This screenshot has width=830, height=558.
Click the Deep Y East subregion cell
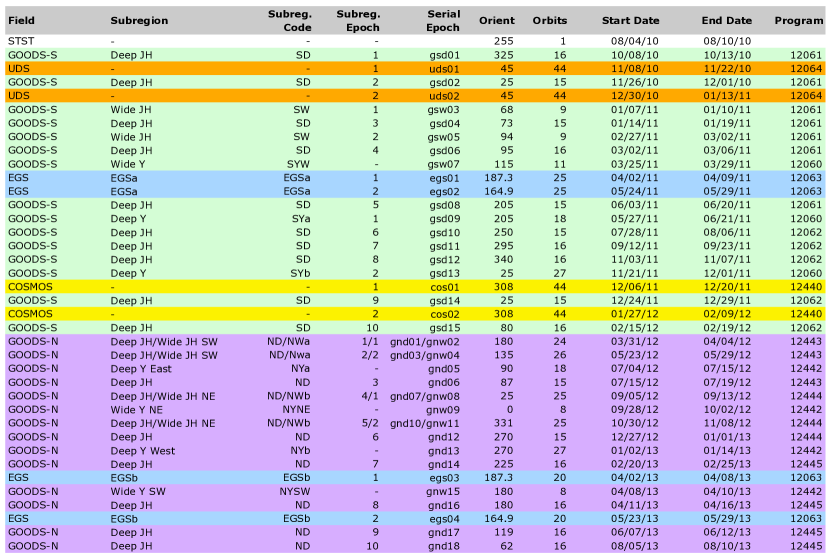click(141, 369)
